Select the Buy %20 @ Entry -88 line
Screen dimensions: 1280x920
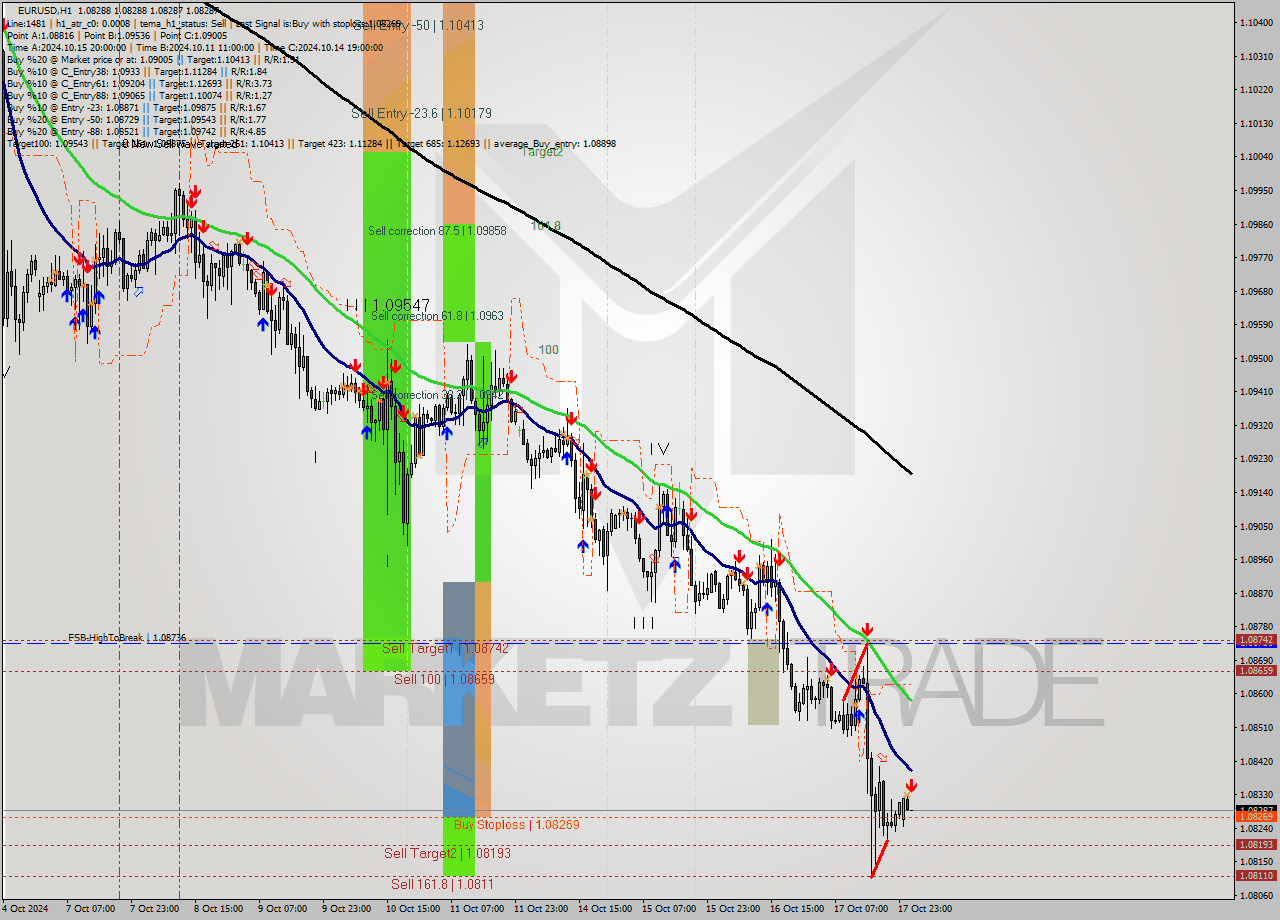point(136,131)
